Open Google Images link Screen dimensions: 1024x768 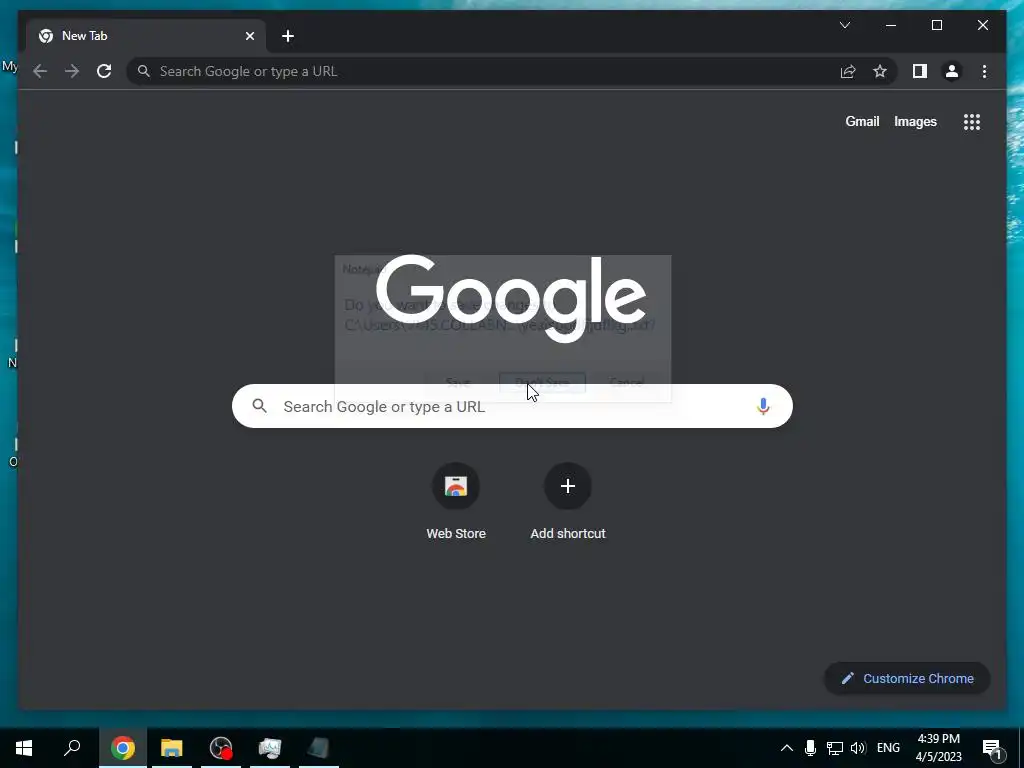[x=915, y=121]
